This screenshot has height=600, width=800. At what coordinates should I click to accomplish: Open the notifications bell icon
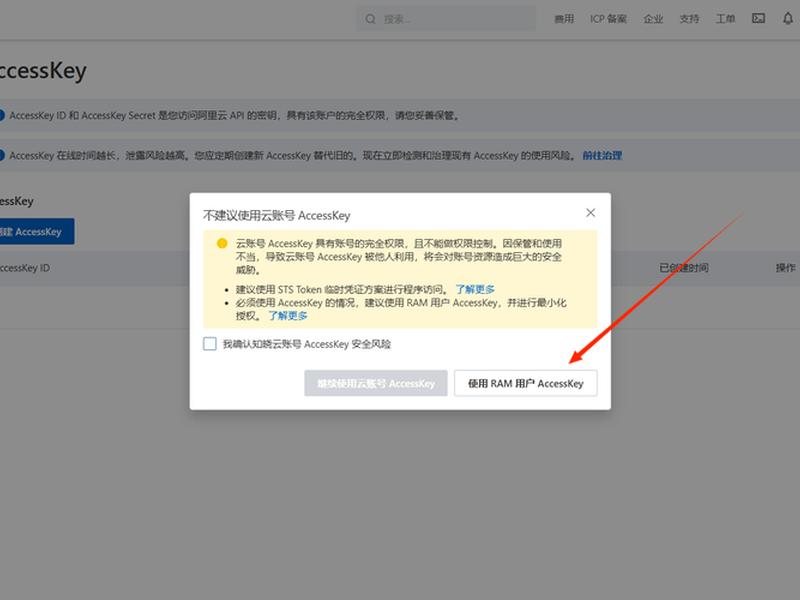tap(788, 18)
